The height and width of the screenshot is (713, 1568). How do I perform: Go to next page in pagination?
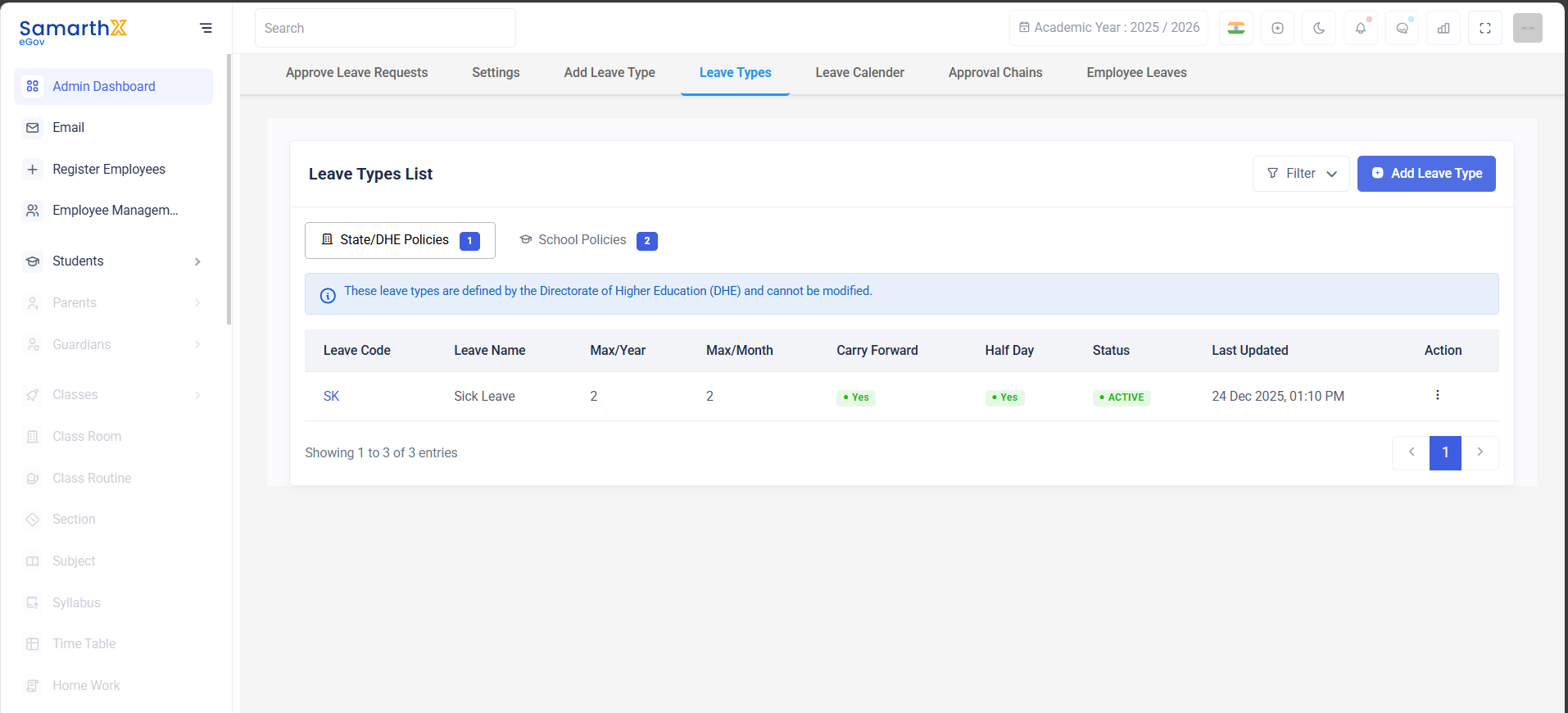coord(1480,452)
